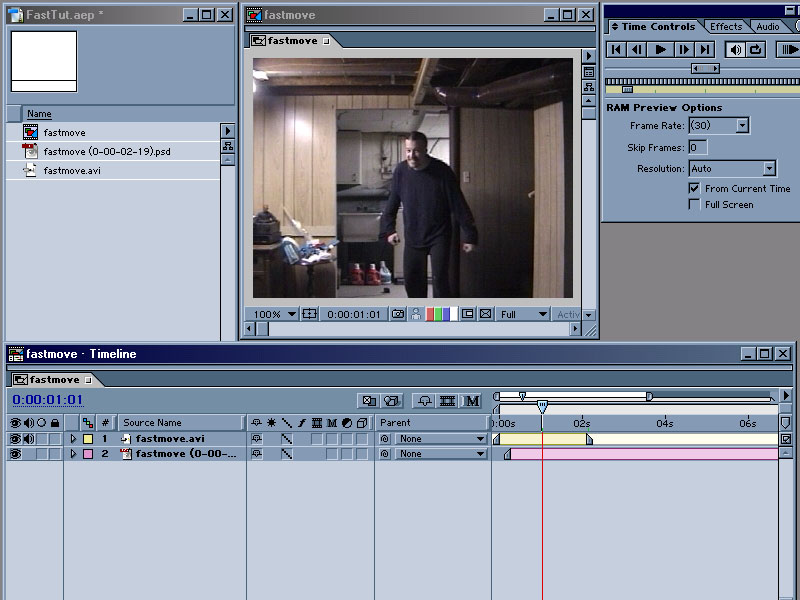Jump to first frame in Time Controls

(x=617, y=49)
